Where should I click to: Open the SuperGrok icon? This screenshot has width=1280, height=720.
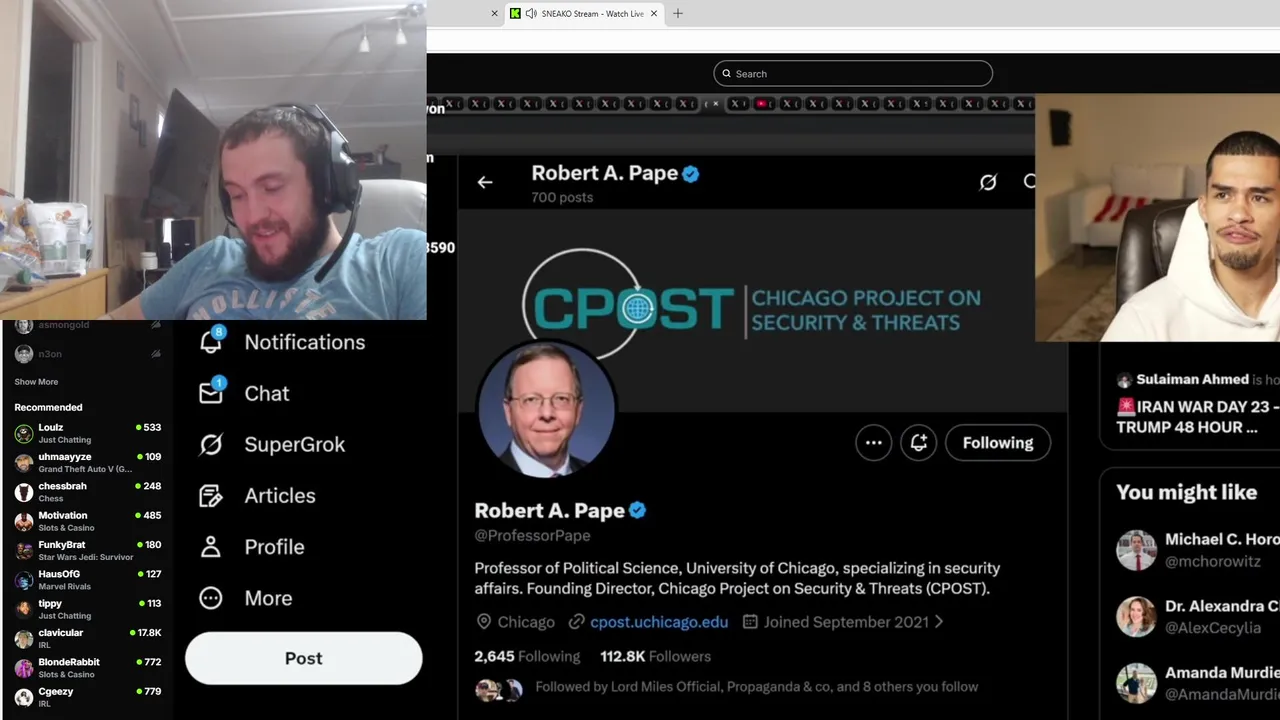211,444
